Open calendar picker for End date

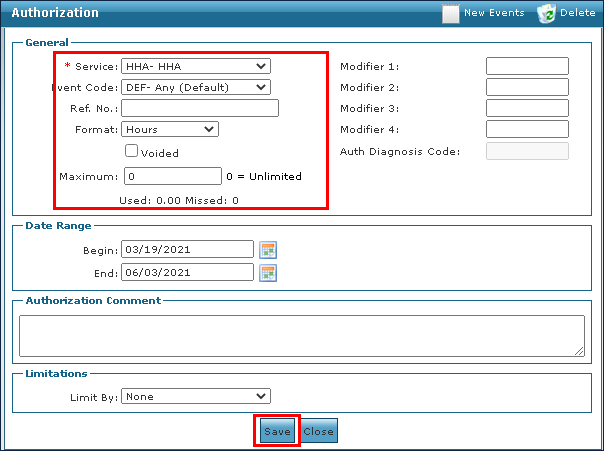pyautogui.click(x=268, y=272)
